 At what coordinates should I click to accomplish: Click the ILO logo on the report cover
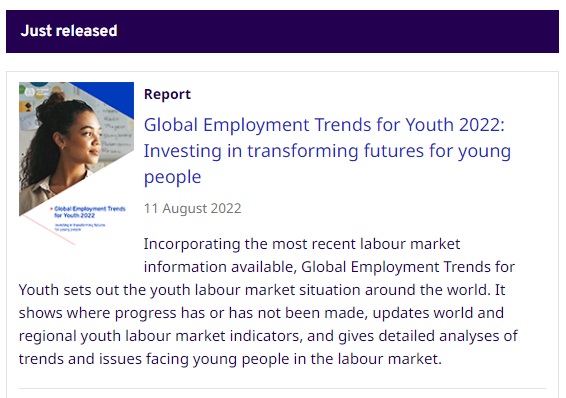(x=30, y=92)
